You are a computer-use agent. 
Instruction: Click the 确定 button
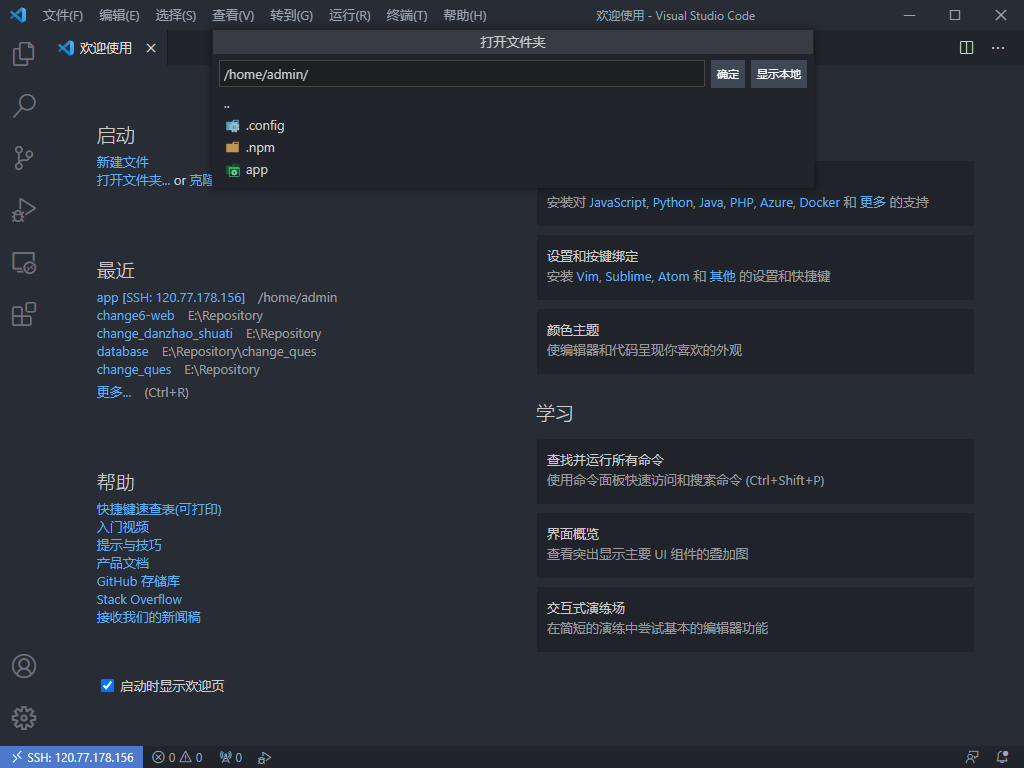pyautogui.click(x=728, y=74)
